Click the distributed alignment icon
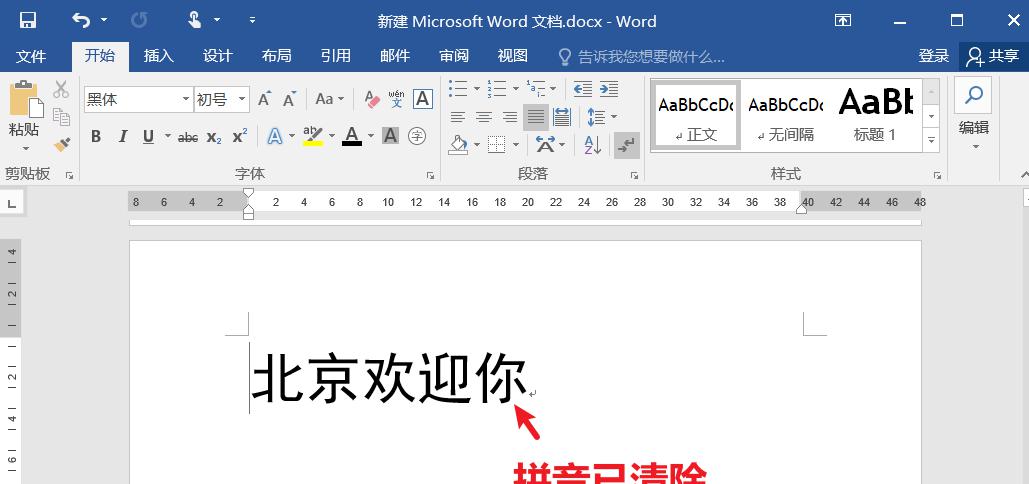The image size is (1029, 484). tap(562, 117)
